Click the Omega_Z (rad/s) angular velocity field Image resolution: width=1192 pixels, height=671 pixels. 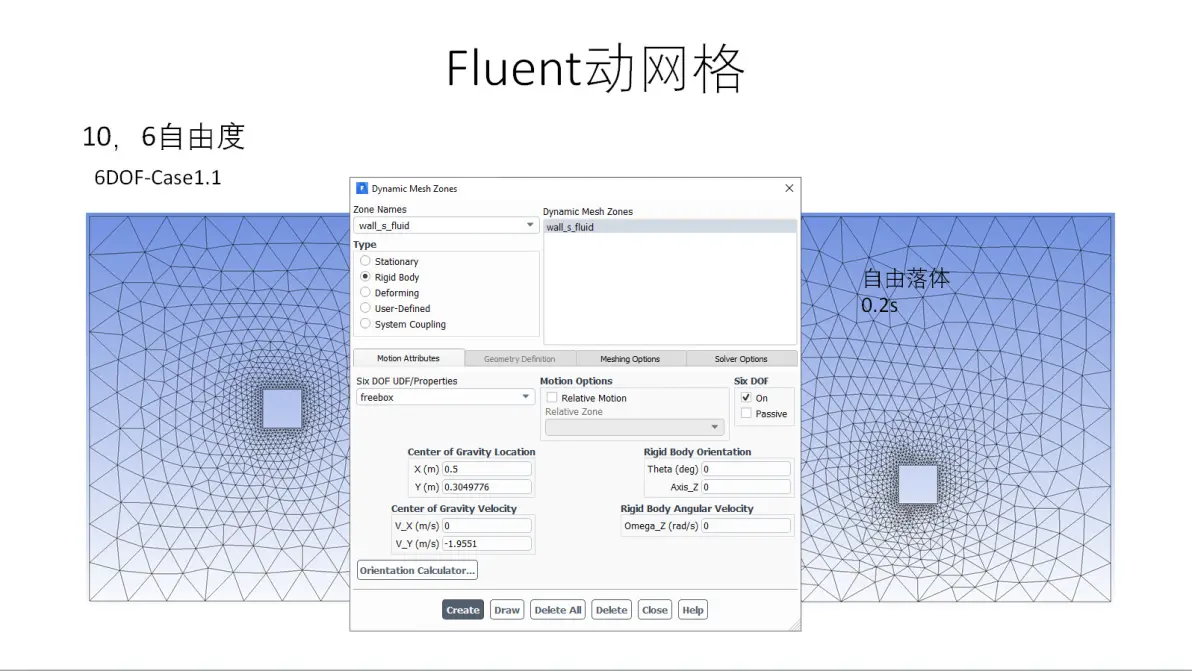tap(746, 526)
